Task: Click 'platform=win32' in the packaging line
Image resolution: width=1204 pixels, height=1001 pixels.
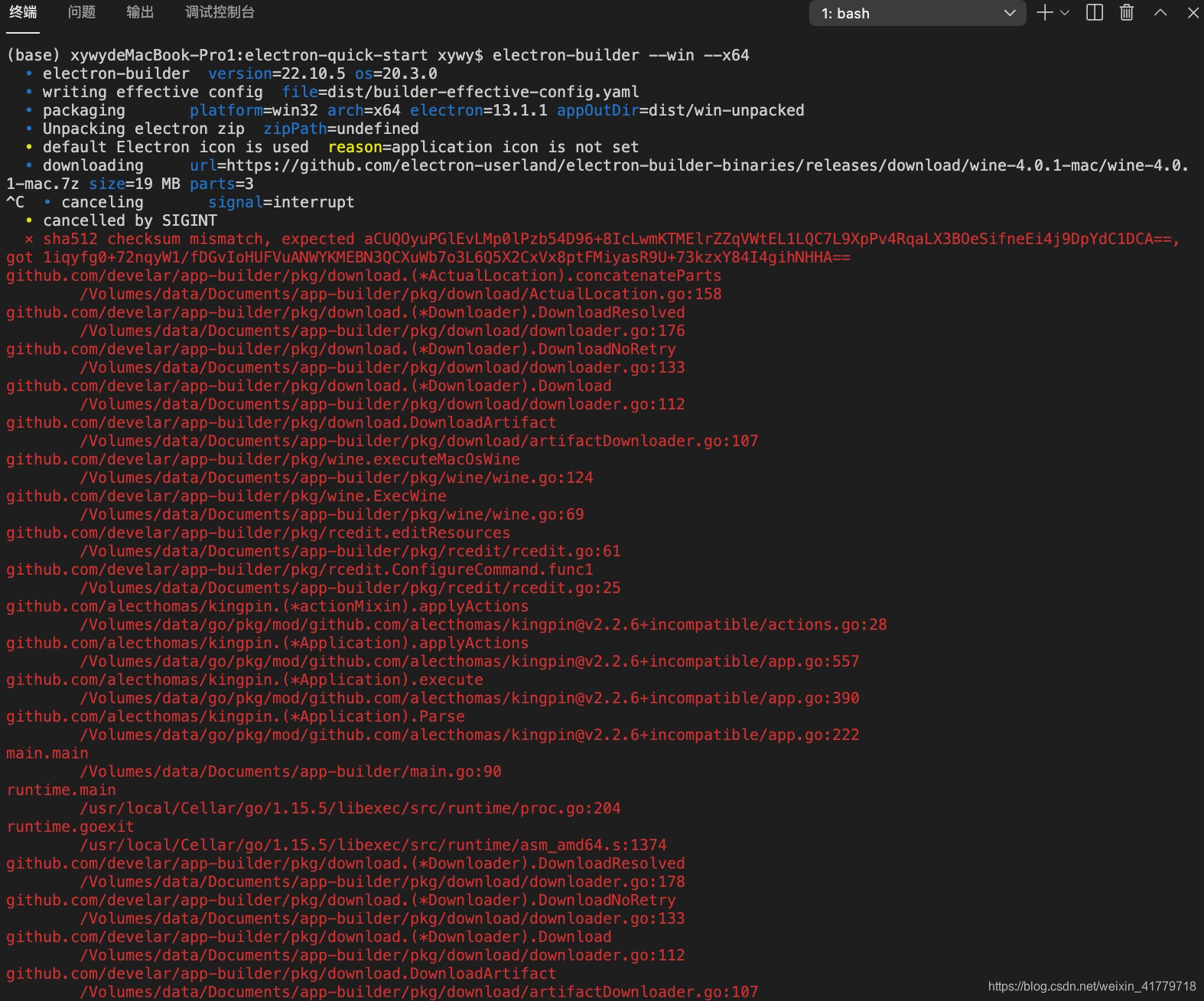Action: (x=254, y=110)
